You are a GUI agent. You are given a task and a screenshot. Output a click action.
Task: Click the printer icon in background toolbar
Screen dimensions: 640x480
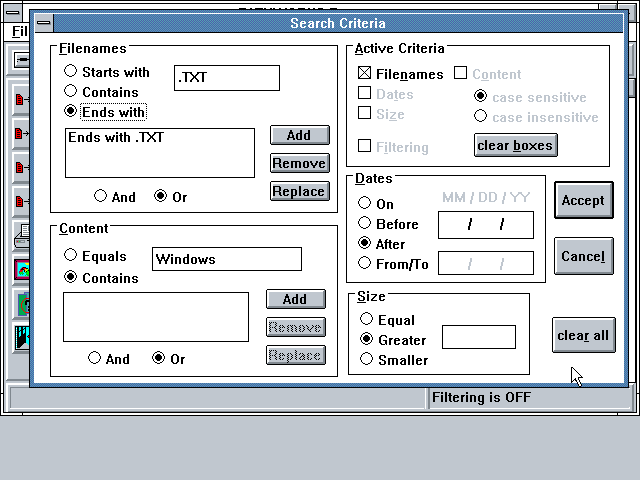click(22, 236)
